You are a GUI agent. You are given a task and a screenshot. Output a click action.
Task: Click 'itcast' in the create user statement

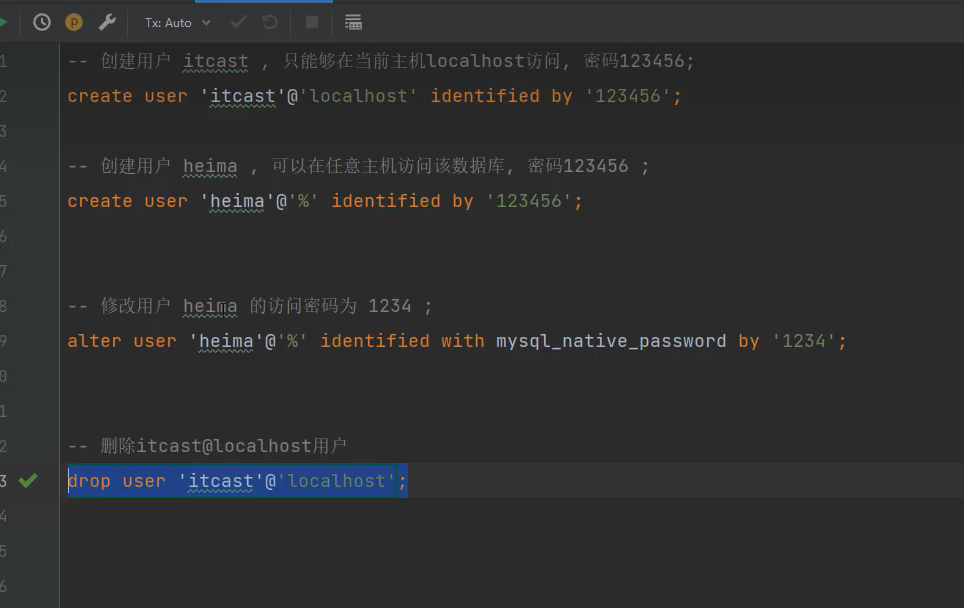pos(242,97)
